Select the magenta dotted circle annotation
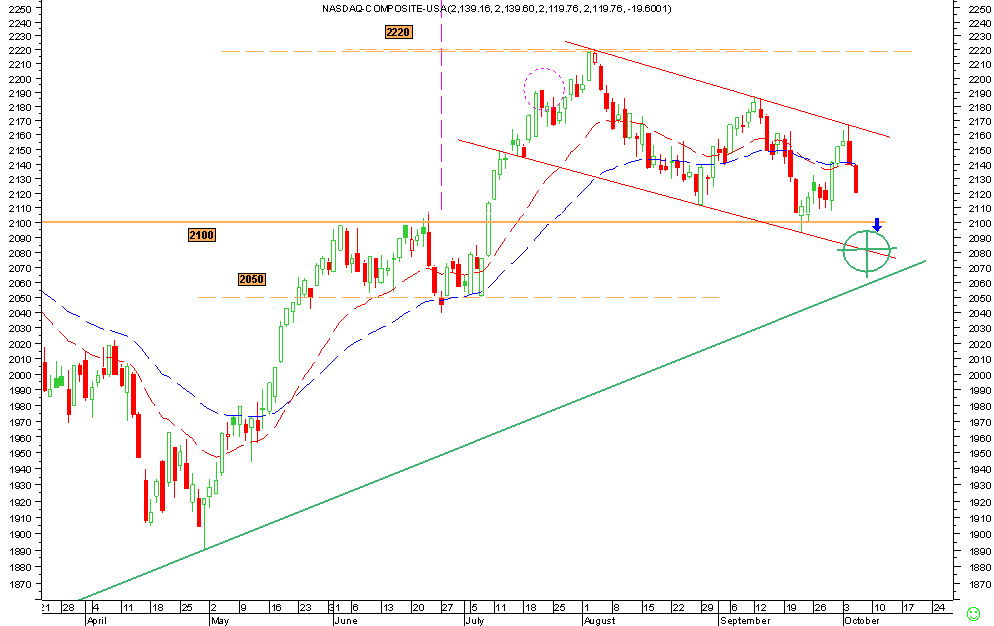994x626 pixels. (544, 88)
